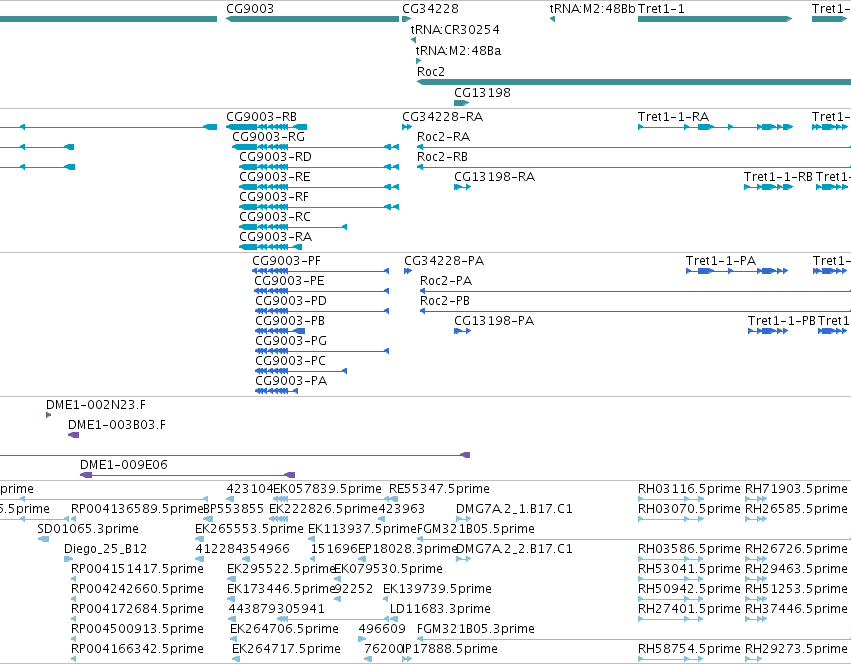Open the EK264717.5prime EST label
851x664 pixels.
(287, 649)
